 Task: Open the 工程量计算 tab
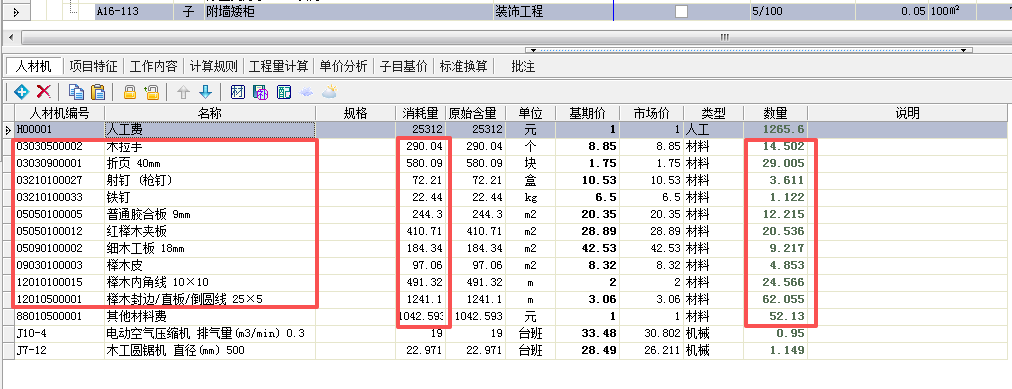coord(279,66)
